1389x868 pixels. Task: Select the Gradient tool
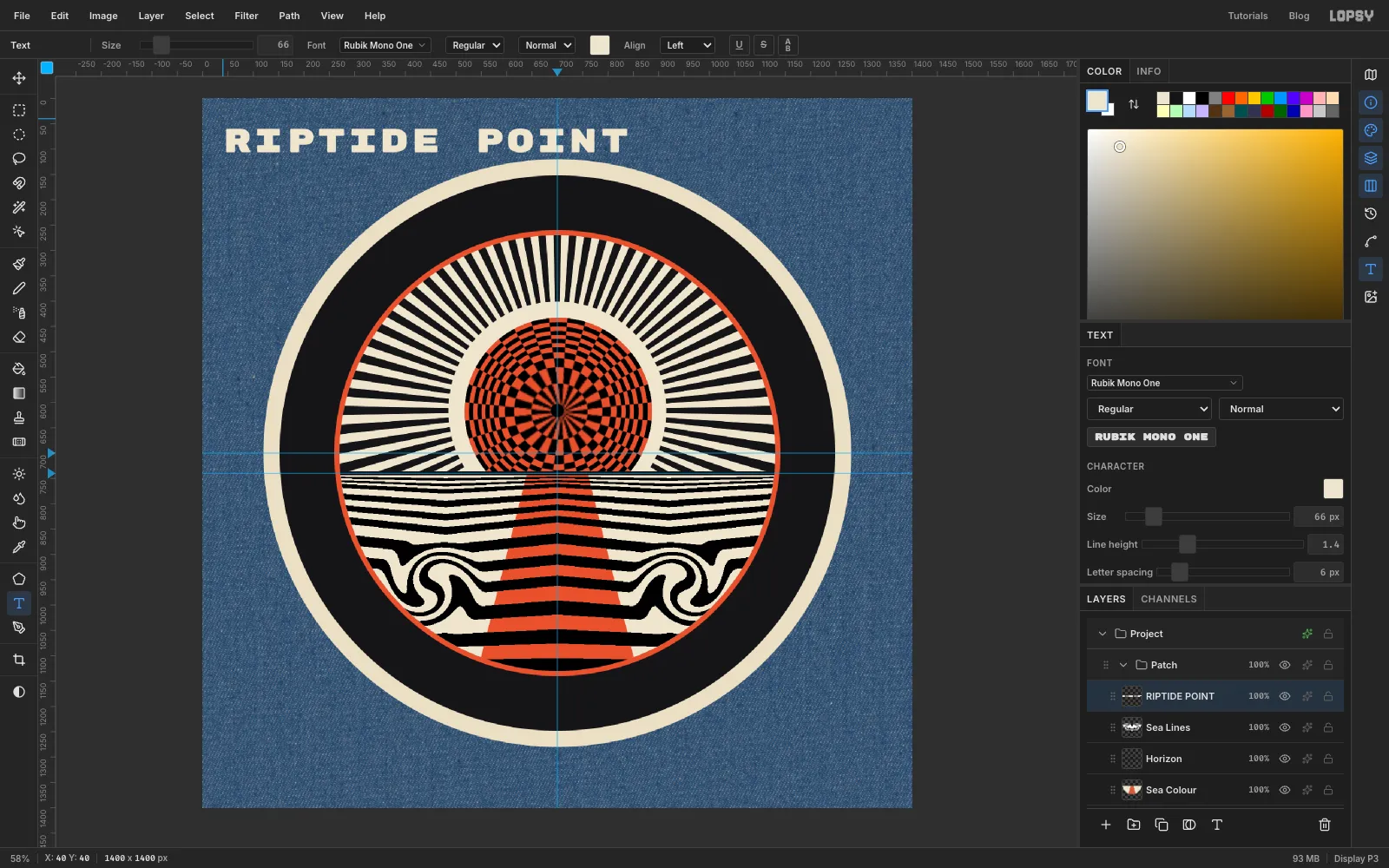tap(19, 393)
